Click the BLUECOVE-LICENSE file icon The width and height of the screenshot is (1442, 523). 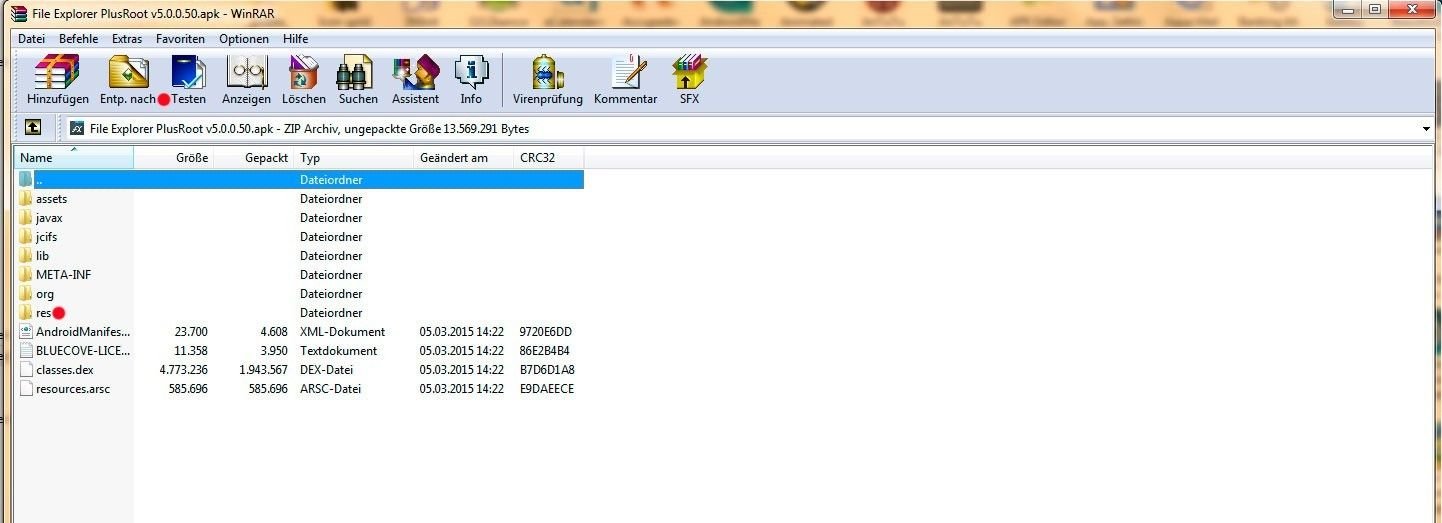pos(26,351)
